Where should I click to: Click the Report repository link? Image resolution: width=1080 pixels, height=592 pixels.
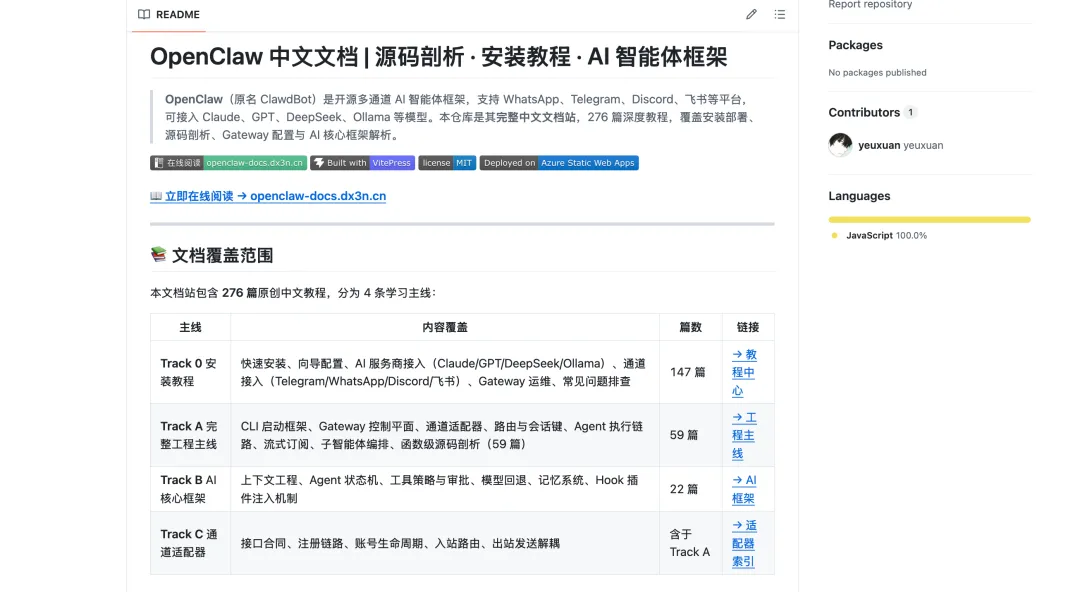point(870,4)
